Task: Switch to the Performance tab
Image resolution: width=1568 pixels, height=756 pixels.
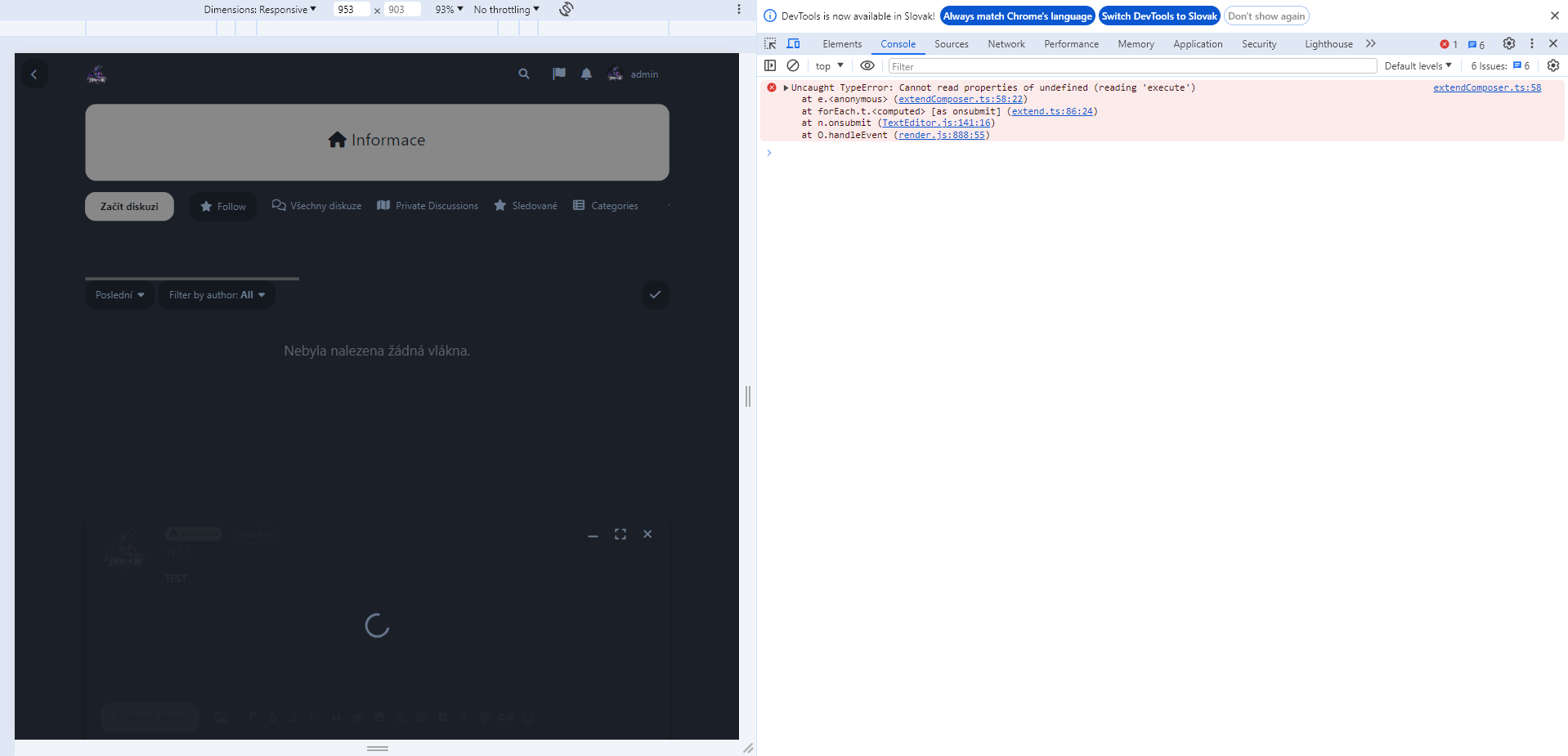Action: point(1072,44)
